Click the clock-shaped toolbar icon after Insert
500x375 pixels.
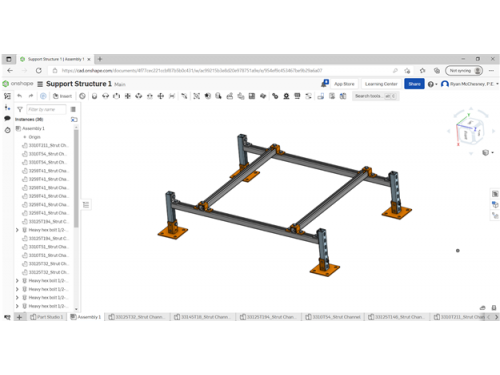pos(82,96)
